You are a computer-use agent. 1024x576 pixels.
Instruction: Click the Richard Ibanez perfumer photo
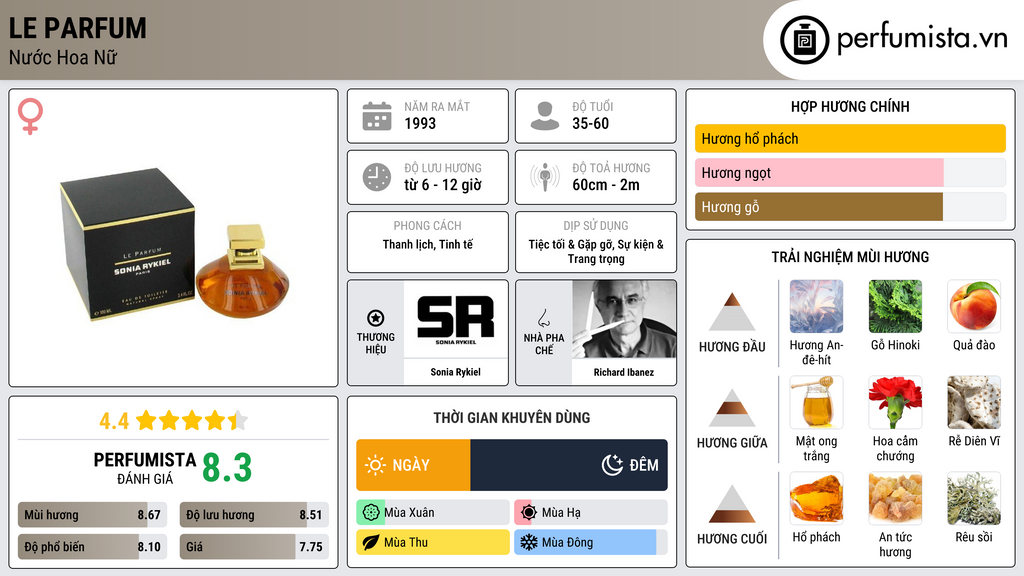(x=624, y=319)
